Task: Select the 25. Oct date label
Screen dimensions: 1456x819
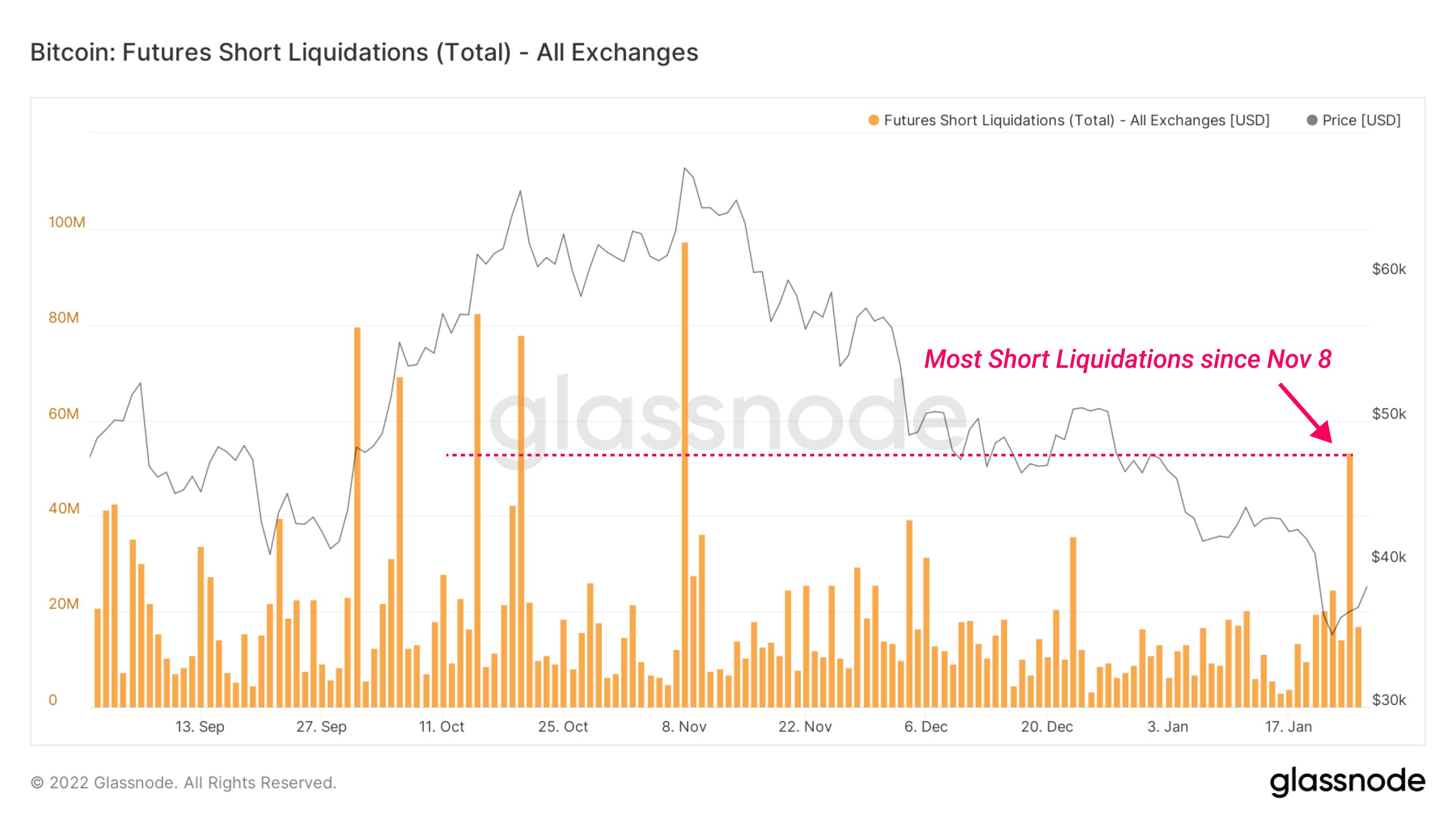Action: click(x=563, y=726)
